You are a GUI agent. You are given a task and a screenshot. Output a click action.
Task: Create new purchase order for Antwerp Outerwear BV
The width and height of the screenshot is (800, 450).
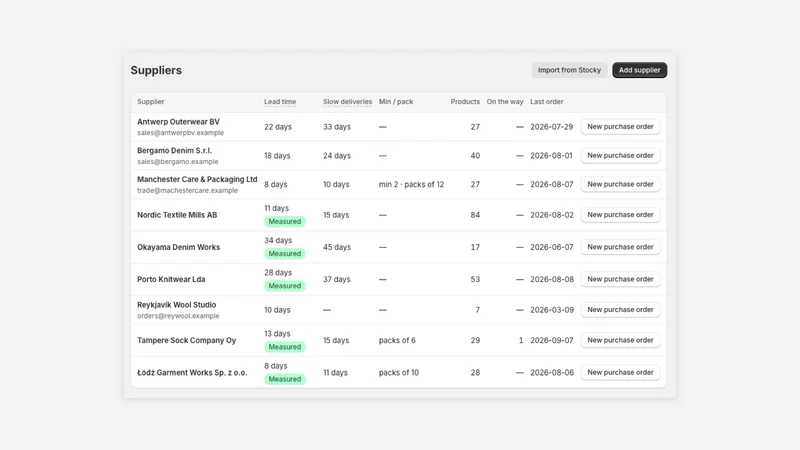[x=620, y=127]
